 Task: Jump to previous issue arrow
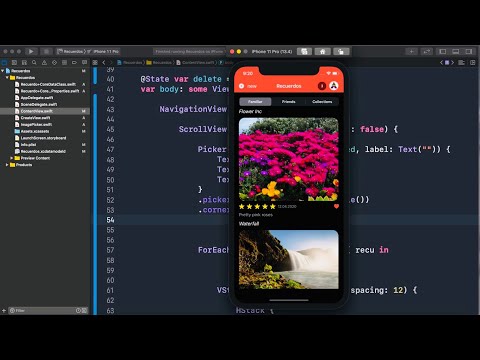click(x=442, y=62)
